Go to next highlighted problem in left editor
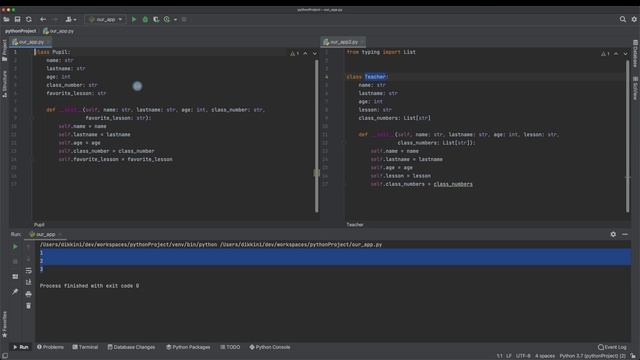Viewport: 640px width, 360px height. [315, 53]
